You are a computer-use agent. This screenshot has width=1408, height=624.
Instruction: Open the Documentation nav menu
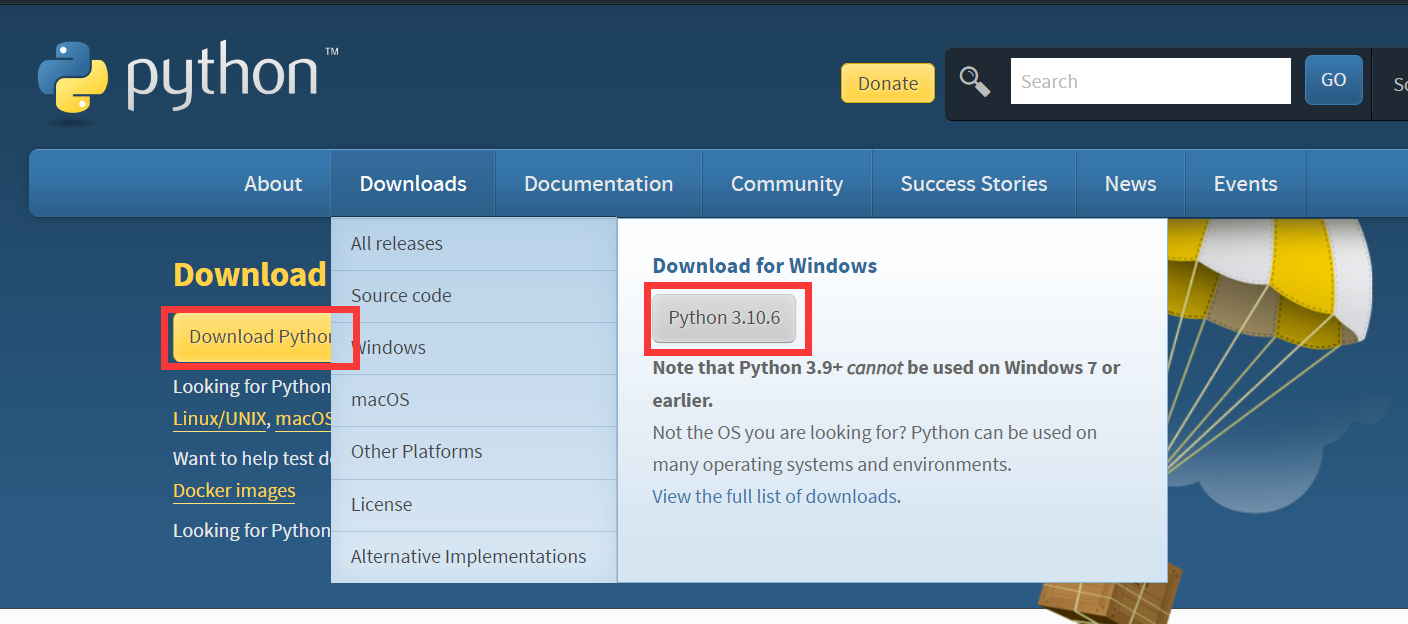click(598, 184)
